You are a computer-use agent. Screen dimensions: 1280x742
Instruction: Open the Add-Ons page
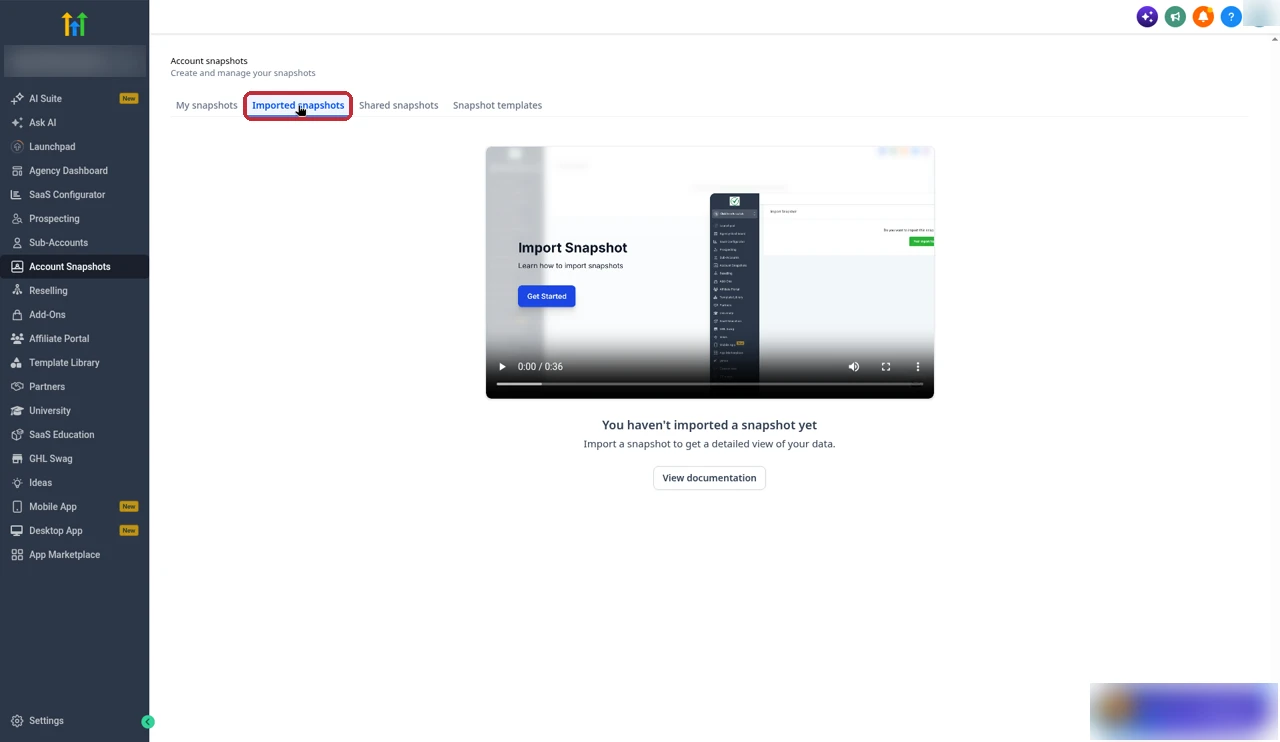click(x=74, y=315)
